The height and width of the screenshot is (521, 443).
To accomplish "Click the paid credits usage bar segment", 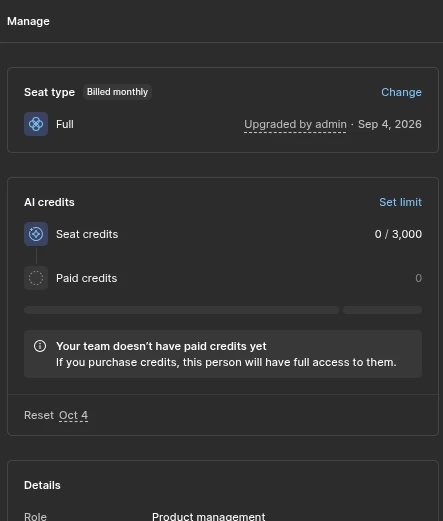I will click(382, 310).
